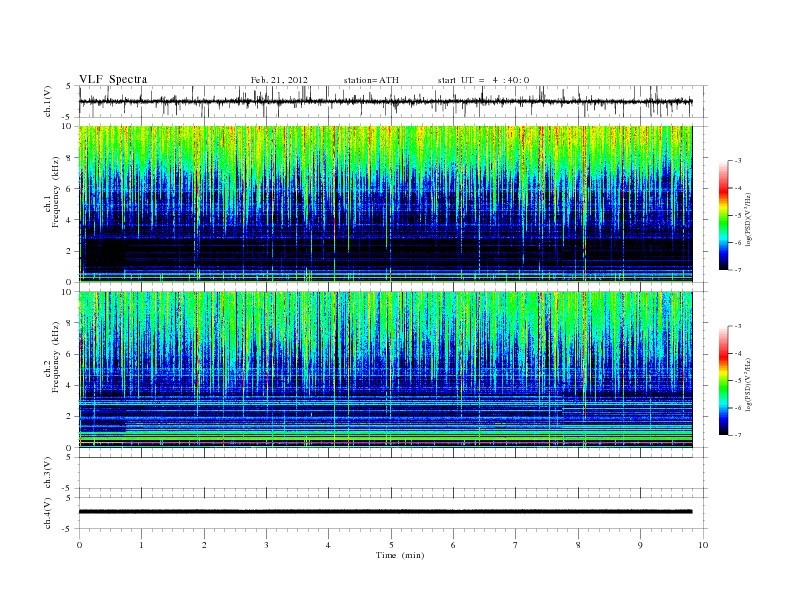
Task: Click the "3" tick label on the time axis
Action: point(267,545)
